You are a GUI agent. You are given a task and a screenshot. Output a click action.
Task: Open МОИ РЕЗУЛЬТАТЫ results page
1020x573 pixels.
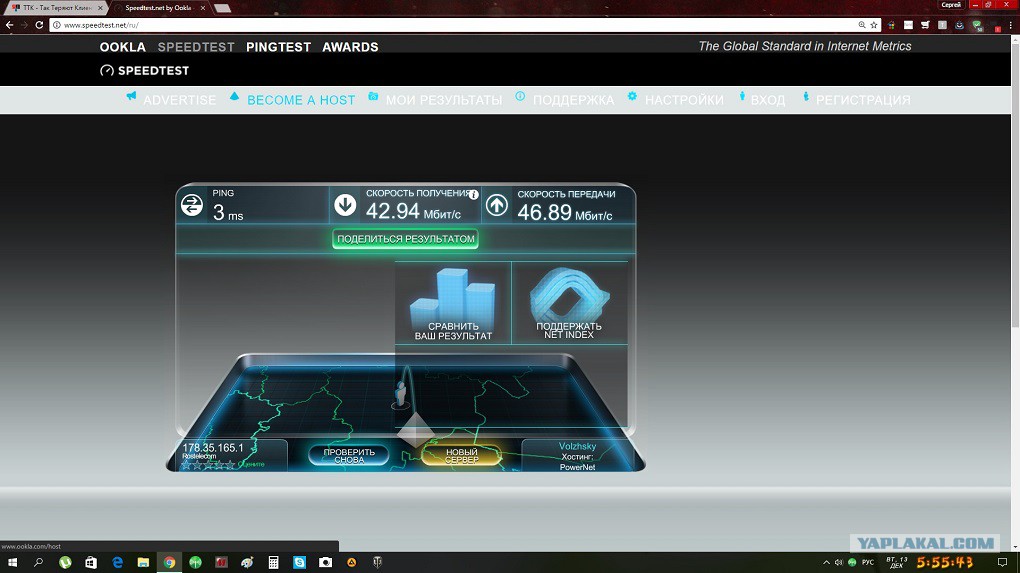tap(444, 100)
